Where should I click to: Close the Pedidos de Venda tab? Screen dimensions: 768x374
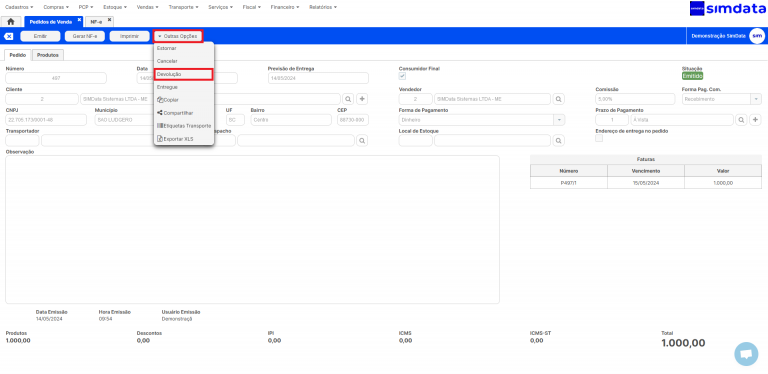coord(79,20)
